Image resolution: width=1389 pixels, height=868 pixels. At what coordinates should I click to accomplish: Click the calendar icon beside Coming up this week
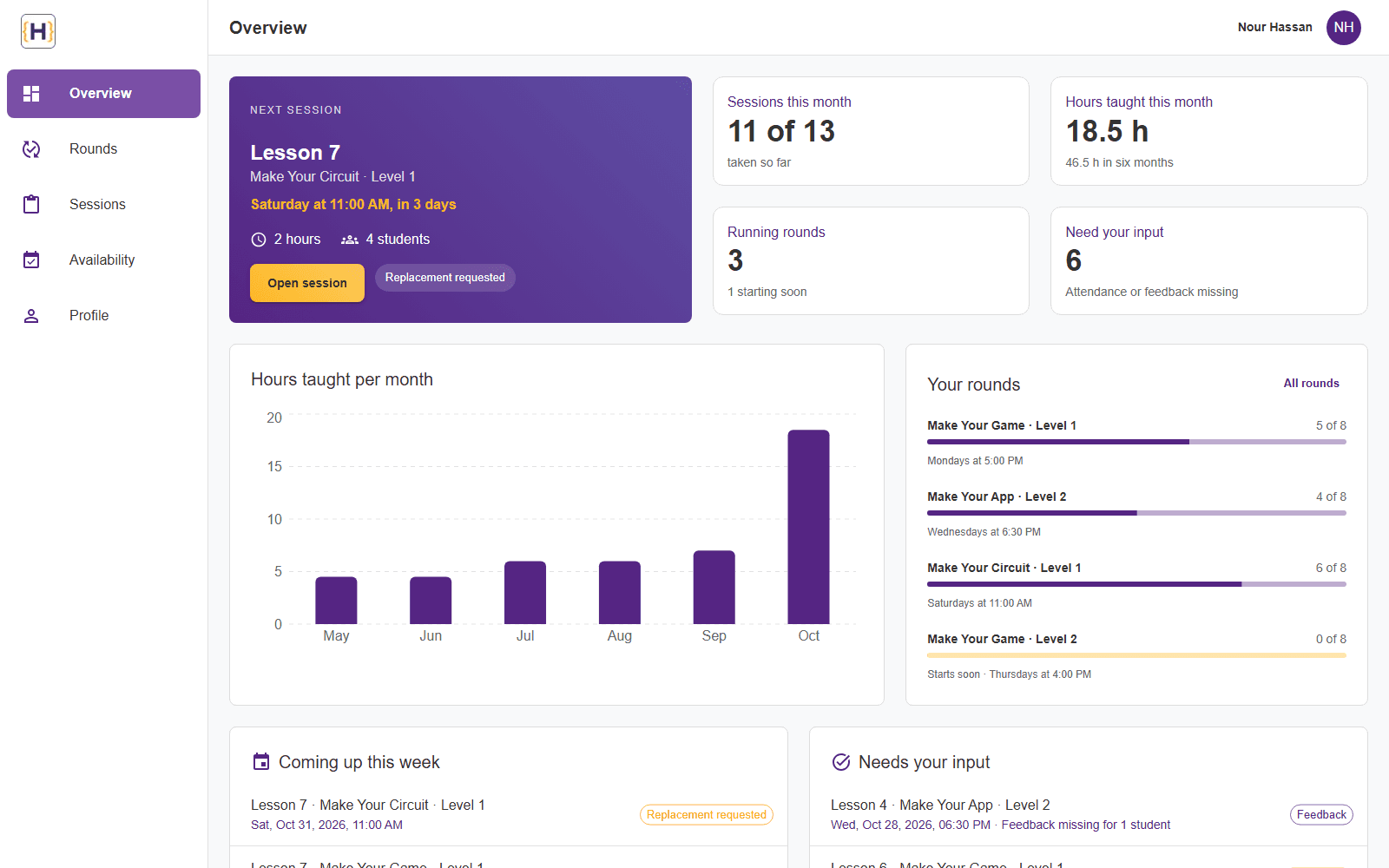[261, 762]
